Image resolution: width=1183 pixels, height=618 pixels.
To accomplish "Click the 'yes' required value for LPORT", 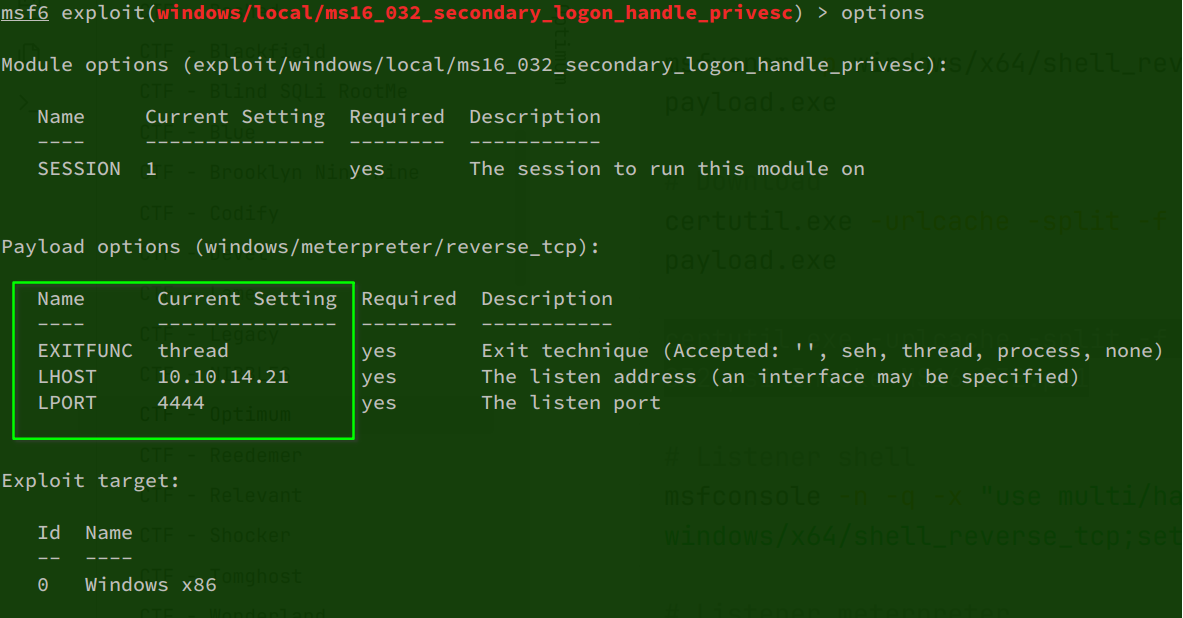I will (379, 404).
